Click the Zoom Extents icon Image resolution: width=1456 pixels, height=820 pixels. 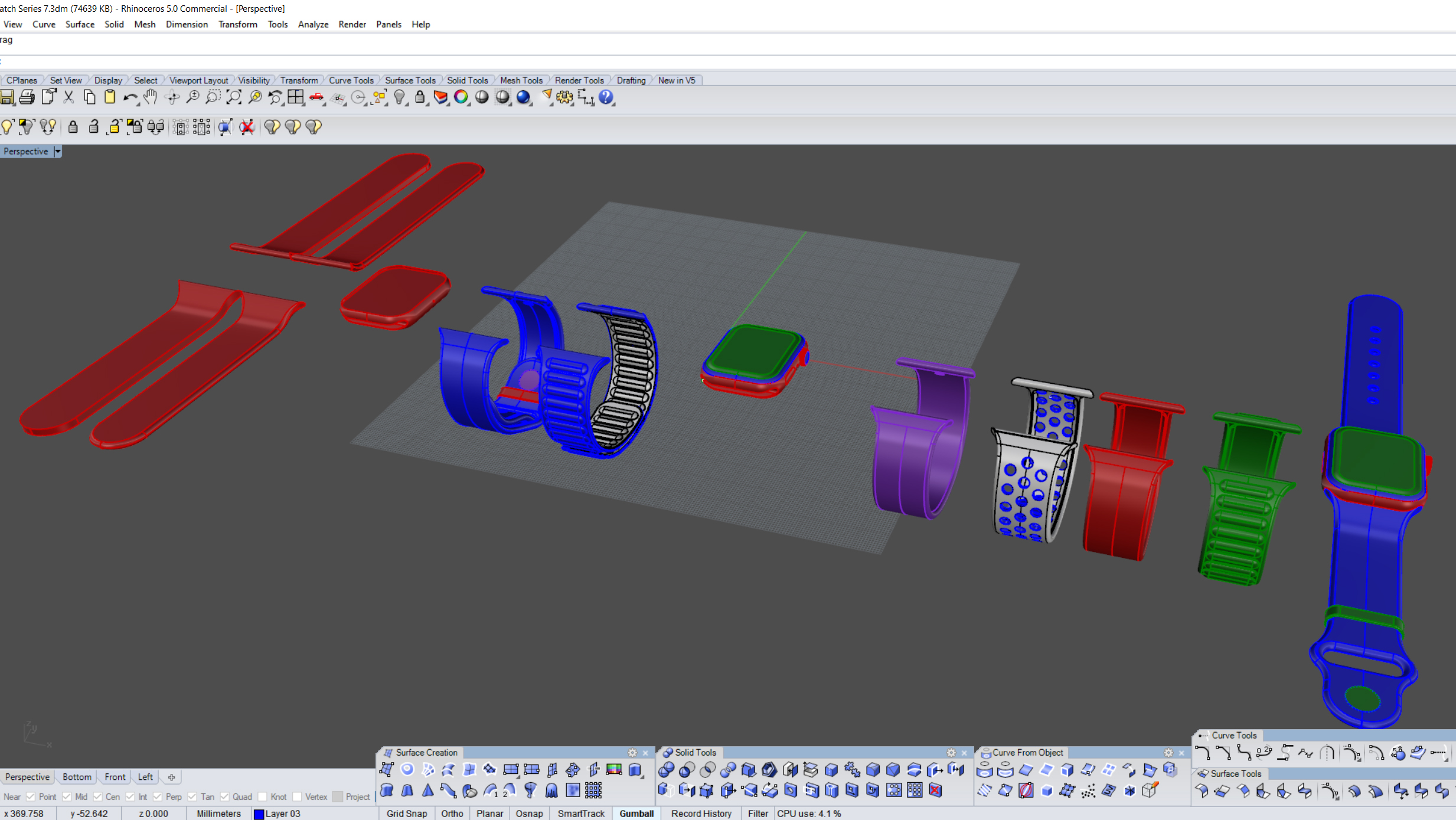tap(234, 97)
